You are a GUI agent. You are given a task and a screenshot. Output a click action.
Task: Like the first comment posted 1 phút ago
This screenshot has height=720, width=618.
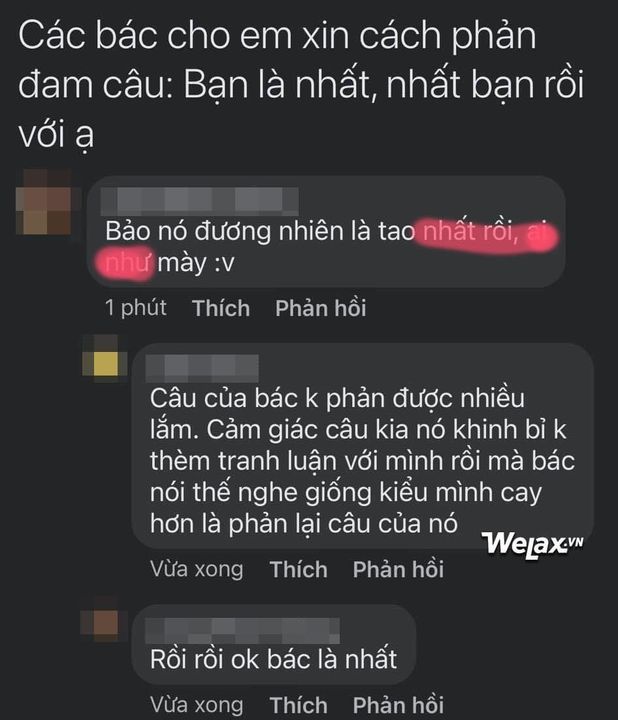coord(221,308)
